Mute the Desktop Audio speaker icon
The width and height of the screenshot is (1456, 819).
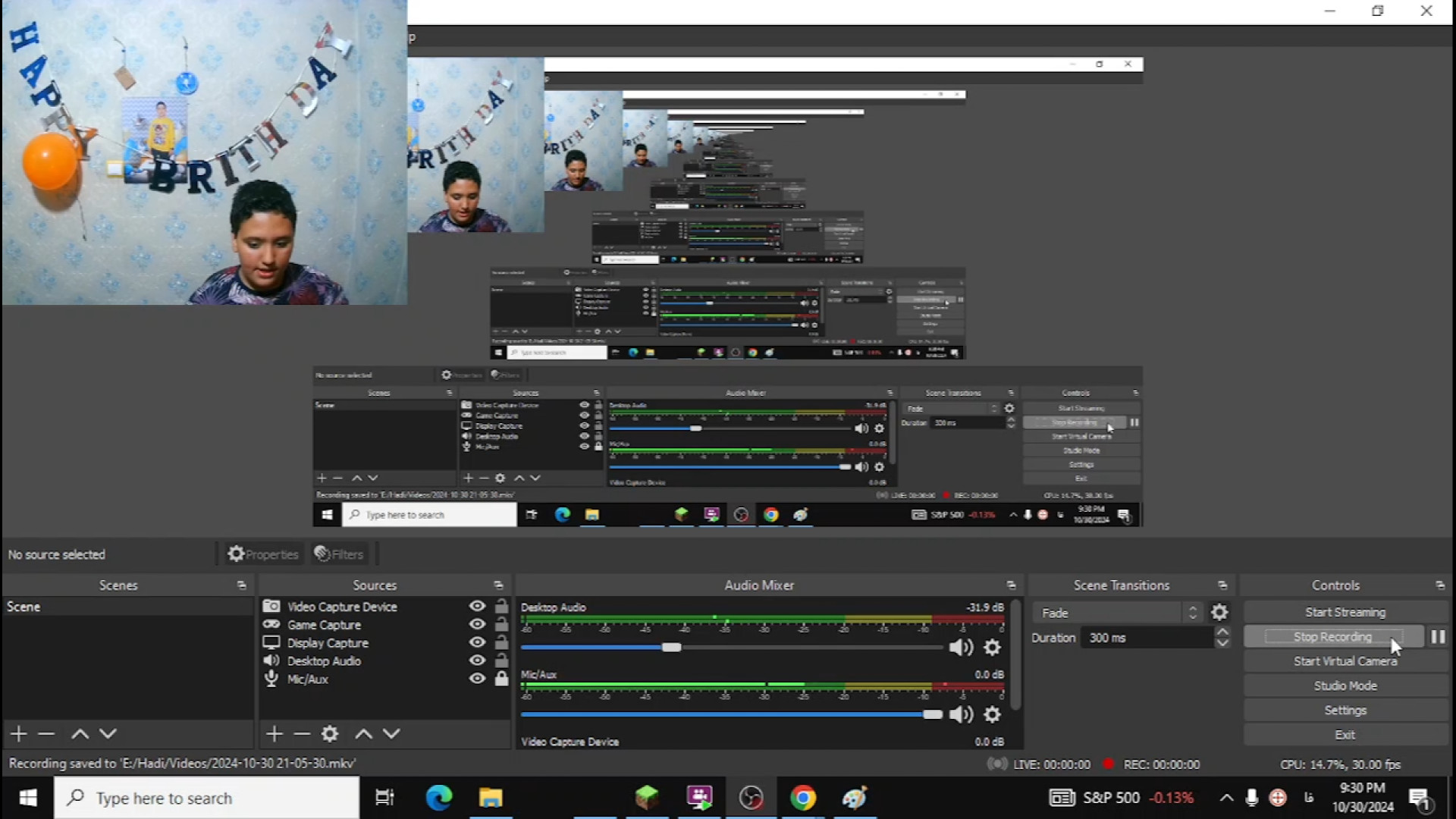pyautogui.click(x=960, y=648)
